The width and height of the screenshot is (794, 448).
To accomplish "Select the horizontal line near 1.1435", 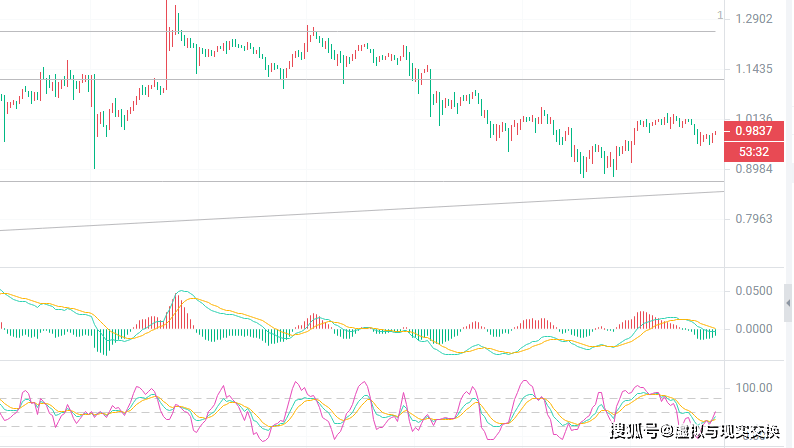I will pyautogui.click(x=400, y=79).
